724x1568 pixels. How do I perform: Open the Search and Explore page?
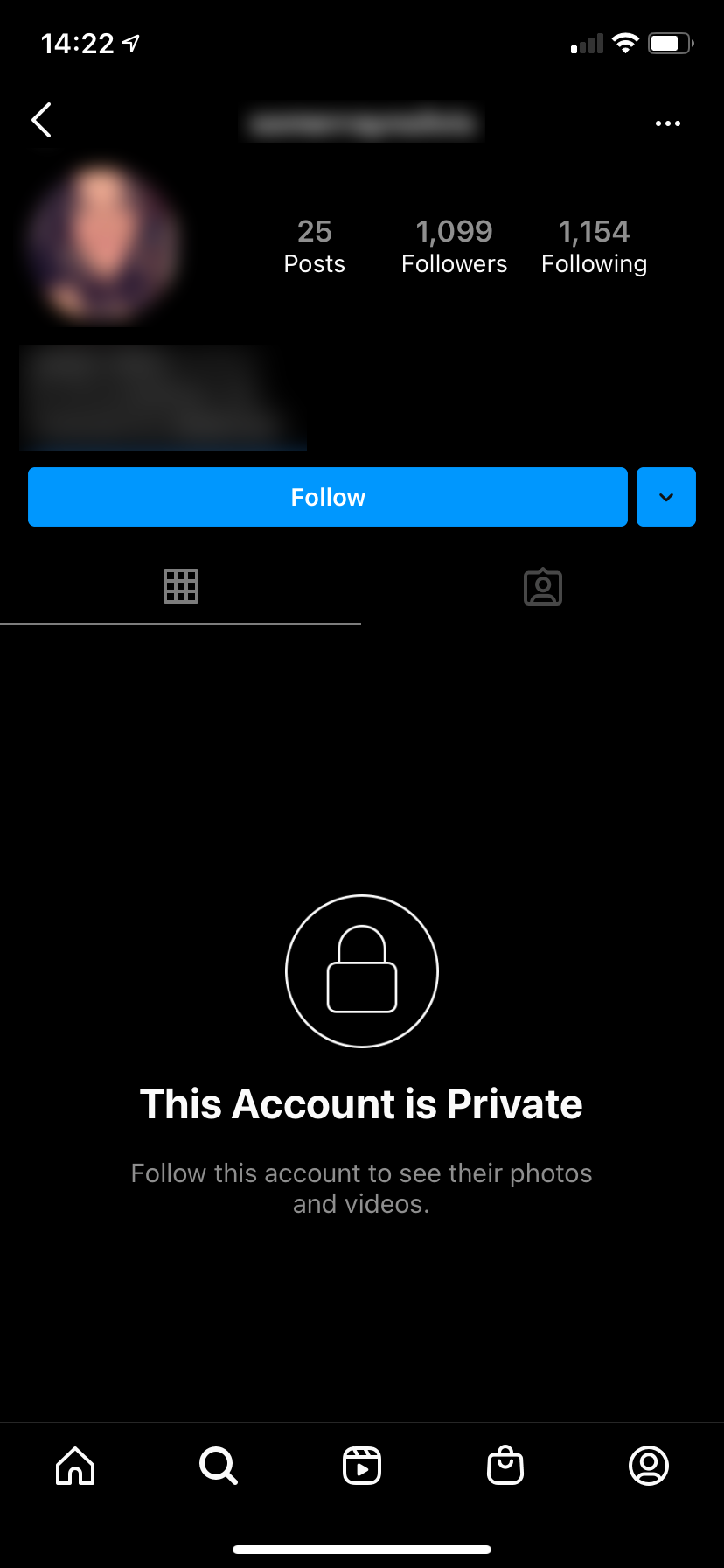pyautogui.click(x=219, y=1465)
